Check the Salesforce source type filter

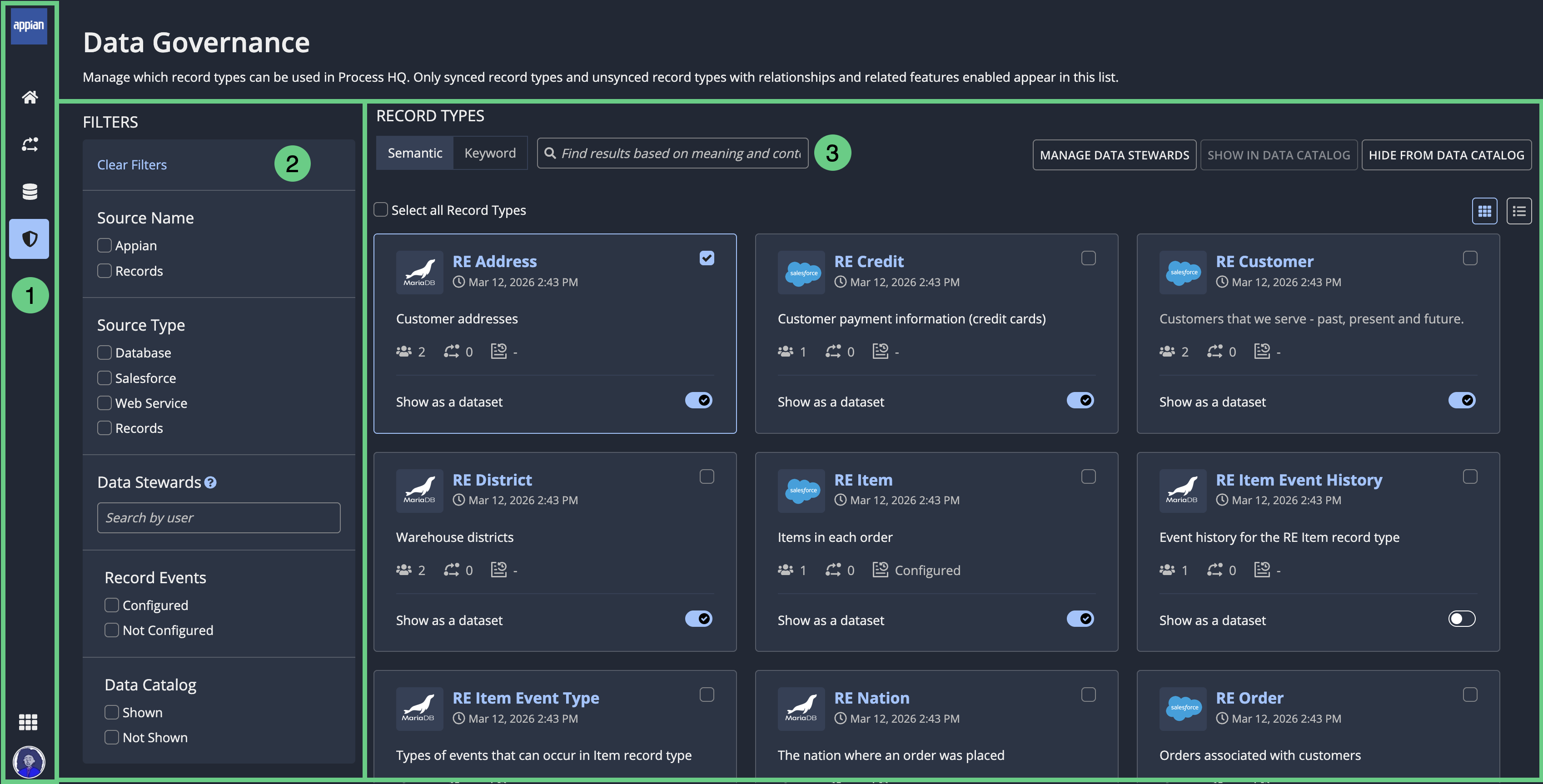point(104,378)
